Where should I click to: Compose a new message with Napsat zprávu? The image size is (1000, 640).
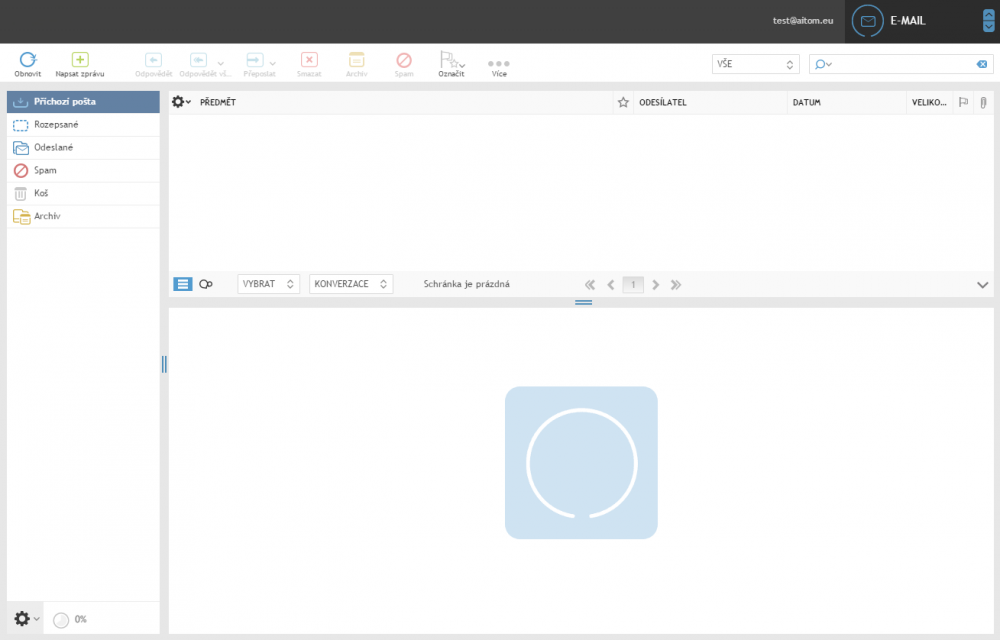(80, 60)
